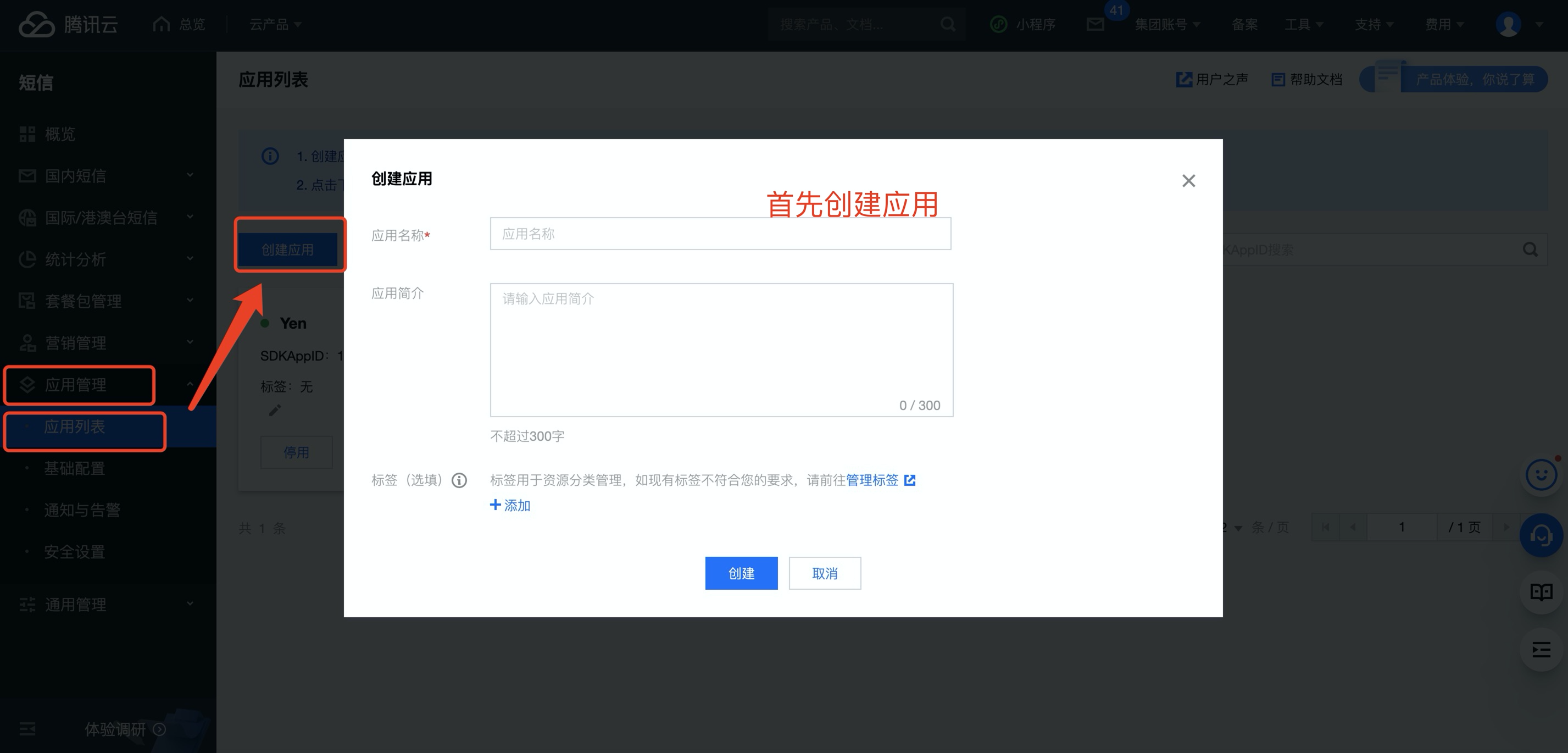
Task: Click the external link icon after 管理标签
Action: pos(909,480)
